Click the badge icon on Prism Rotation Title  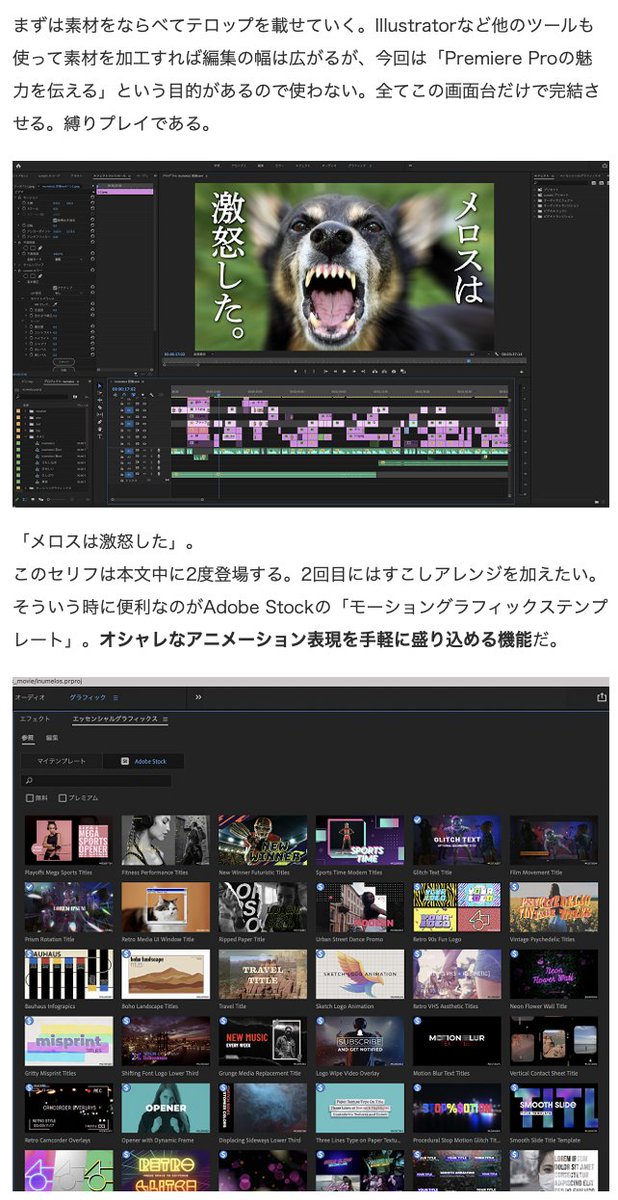[x=30, y=888]
